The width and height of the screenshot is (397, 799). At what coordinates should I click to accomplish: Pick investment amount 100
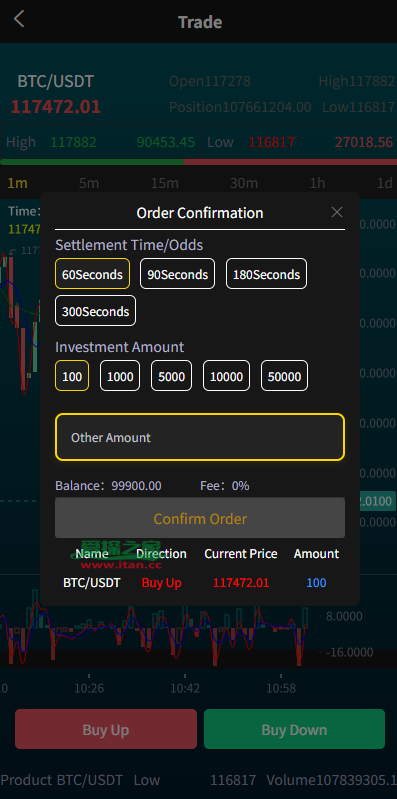tap(72, 376)
